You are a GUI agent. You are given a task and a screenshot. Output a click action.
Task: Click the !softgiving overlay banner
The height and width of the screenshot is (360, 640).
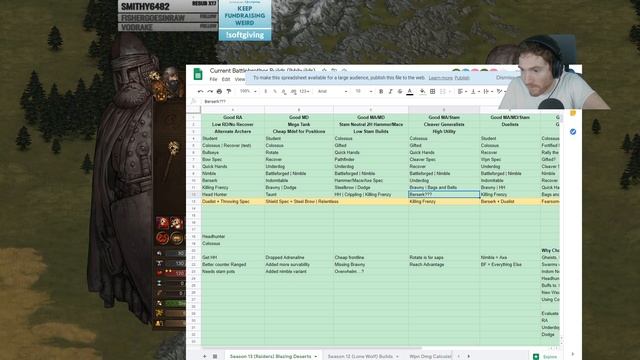click(245, 35)
